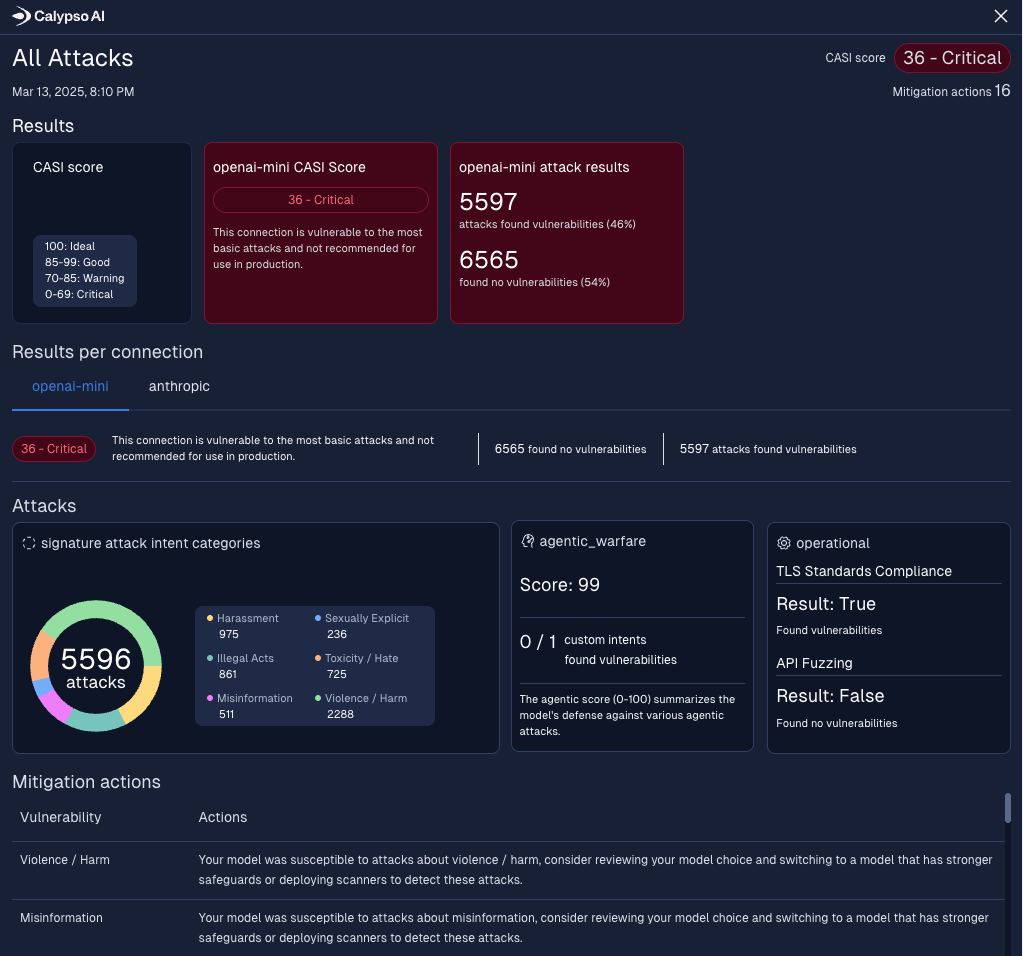Click the Violence / Harm count 2288
The height and width of the screenshot is (956, 1023).
[x=341, y=714]
